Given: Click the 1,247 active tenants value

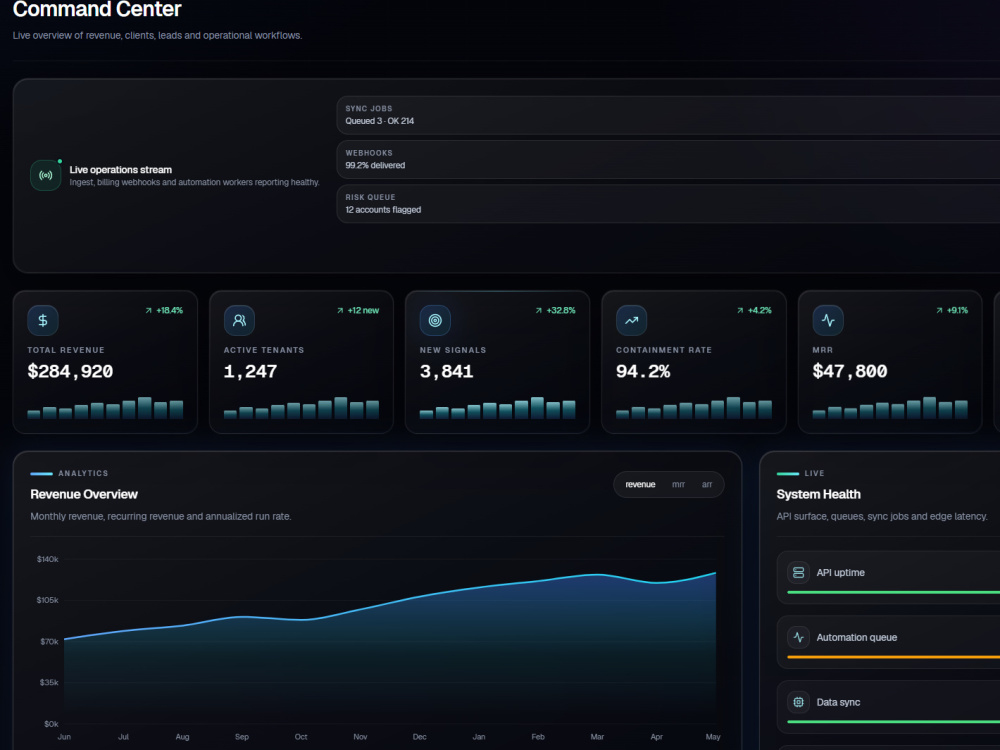Looking at the screenshot, I should (250, 371).
